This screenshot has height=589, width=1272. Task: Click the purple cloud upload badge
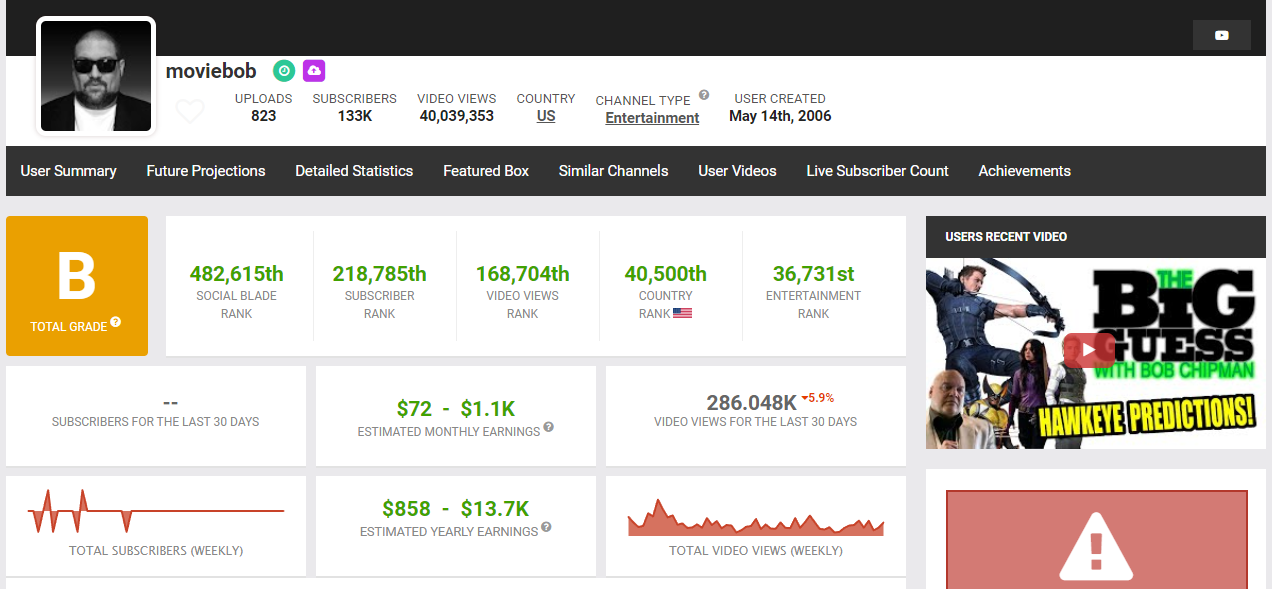click(314, 71)
